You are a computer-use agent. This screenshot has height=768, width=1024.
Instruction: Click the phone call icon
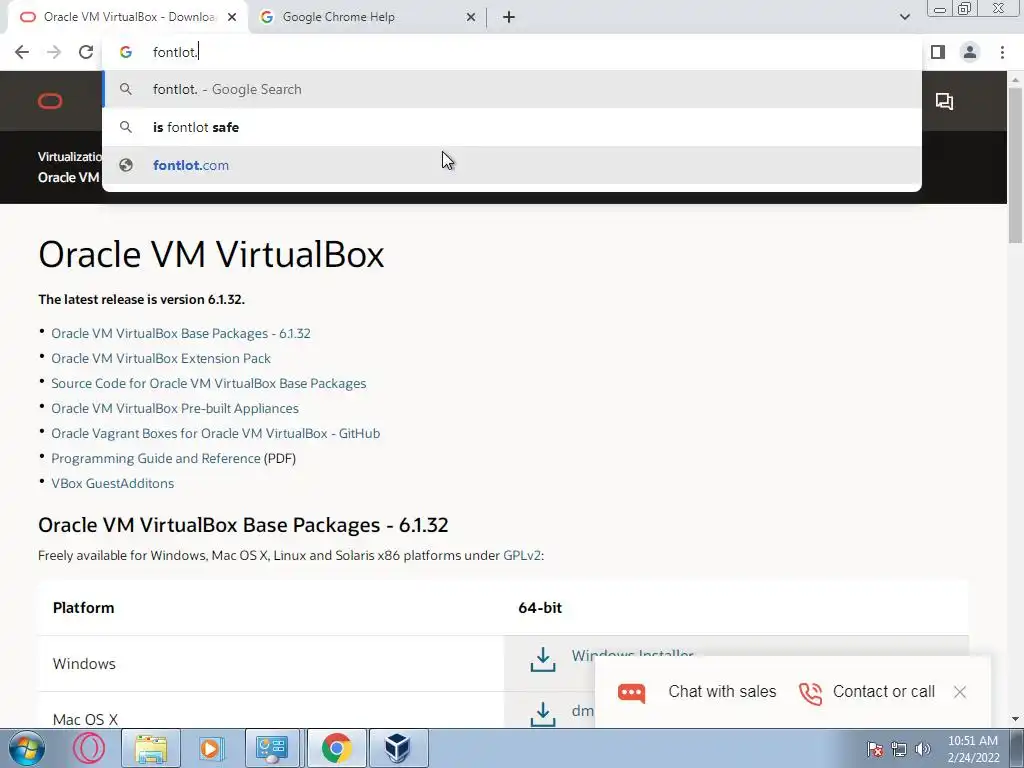pyautogui.click(x=810, y=694)
